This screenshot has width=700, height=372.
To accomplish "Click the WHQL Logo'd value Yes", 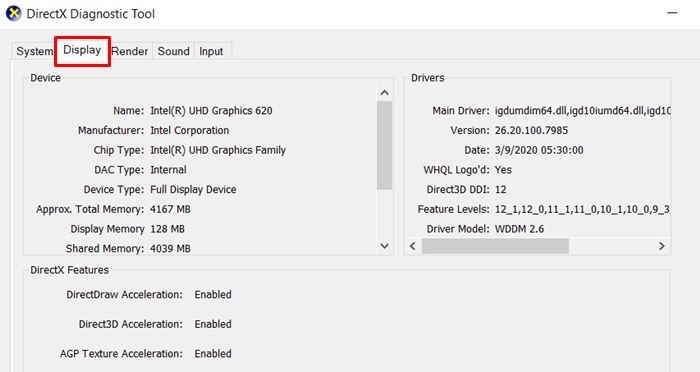I will 503,170.
